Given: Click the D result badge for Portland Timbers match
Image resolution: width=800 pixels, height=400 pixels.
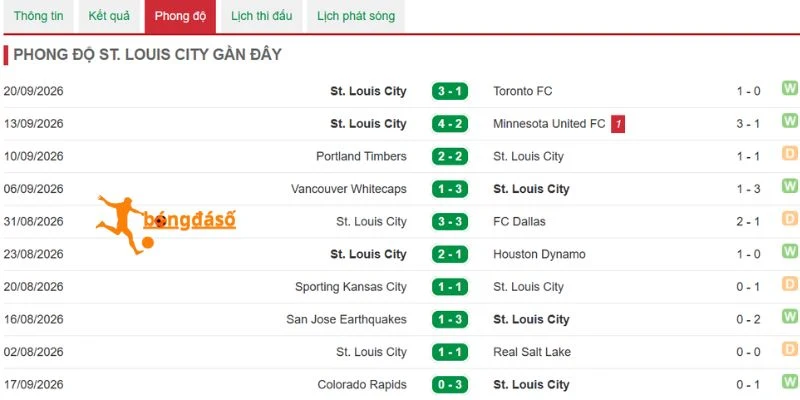Looking at the screenshot, I should point(790,154).
